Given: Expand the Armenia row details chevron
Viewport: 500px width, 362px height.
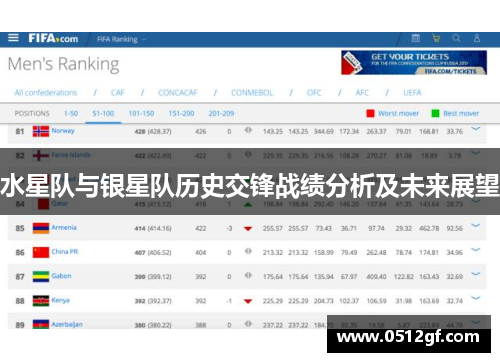Looking at the screenshot, I should coord(476,226).
